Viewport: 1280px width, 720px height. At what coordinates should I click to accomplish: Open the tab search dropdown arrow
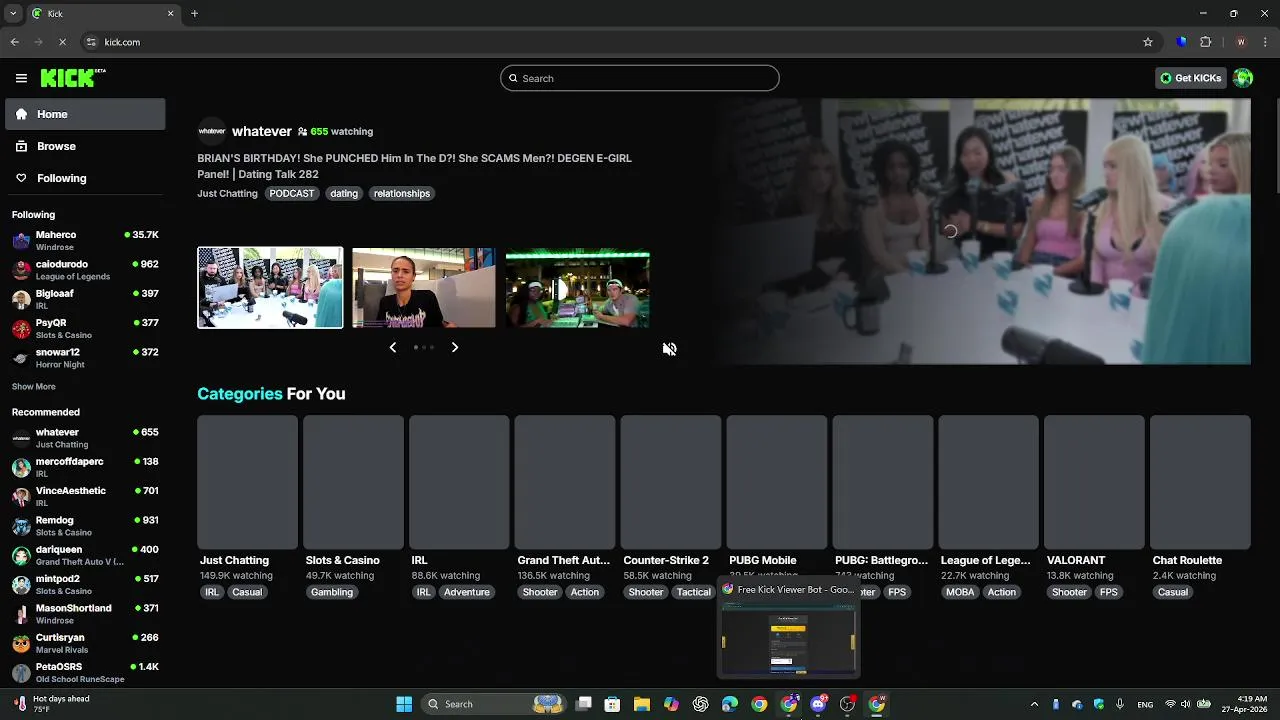coord(13,14)
